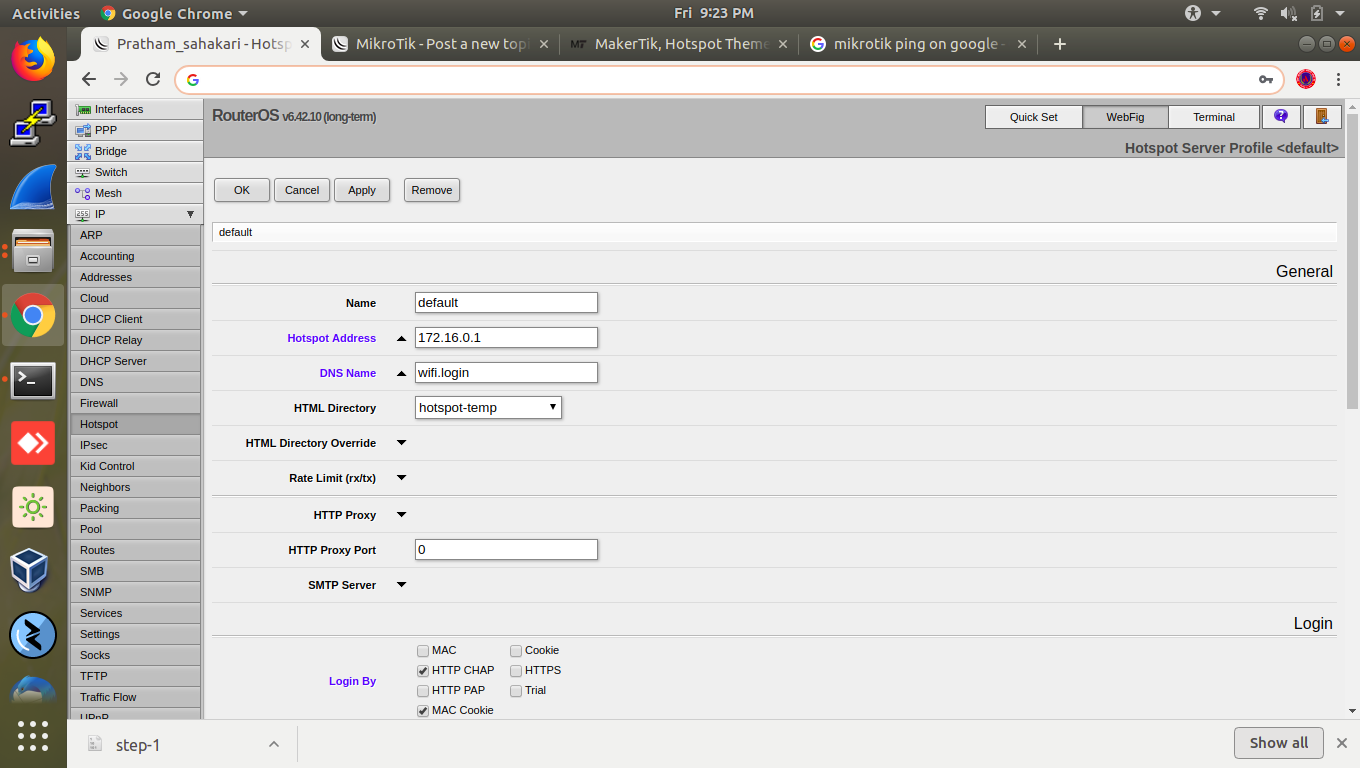
Task: Open the PPP sidebar menu
Action: (135, 130)
